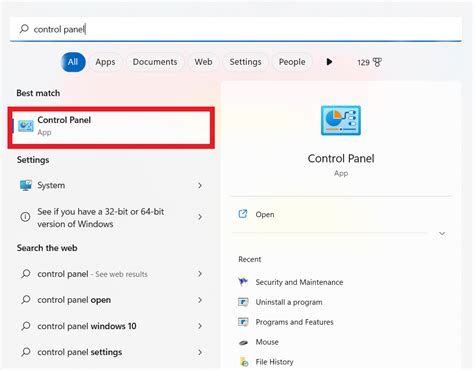This screenshot has width=474, height=370.
Task: Expand the System settings result chevron
Action: click(200, 185)
